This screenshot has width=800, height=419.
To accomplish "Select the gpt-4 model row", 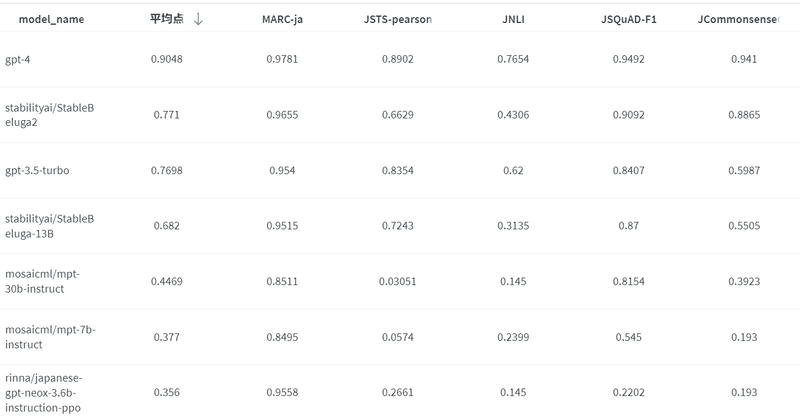I will pos(17,59).
